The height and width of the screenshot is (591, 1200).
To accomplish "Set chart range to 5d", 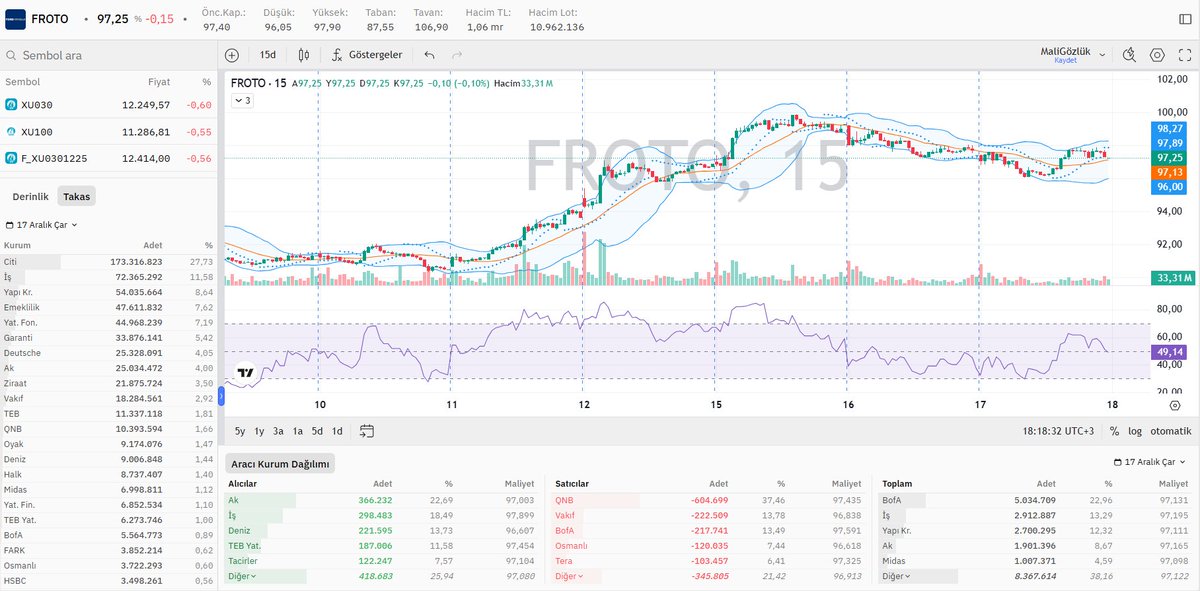I will [317, 431].
